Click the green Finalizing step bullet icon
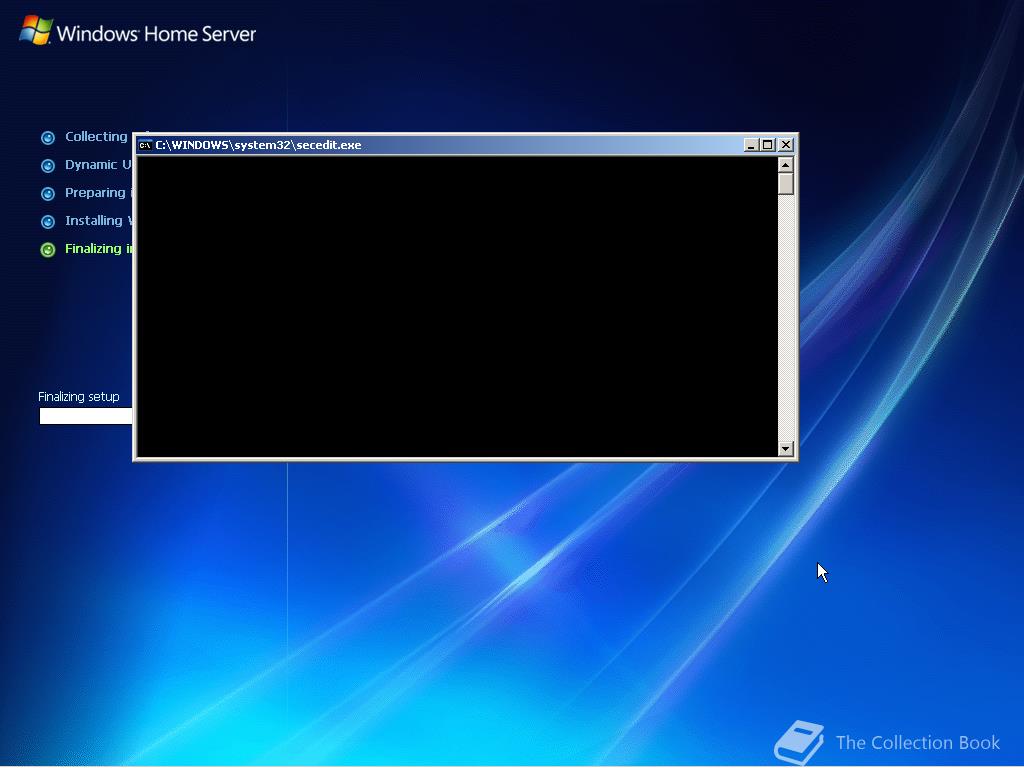 pos(48,250)
